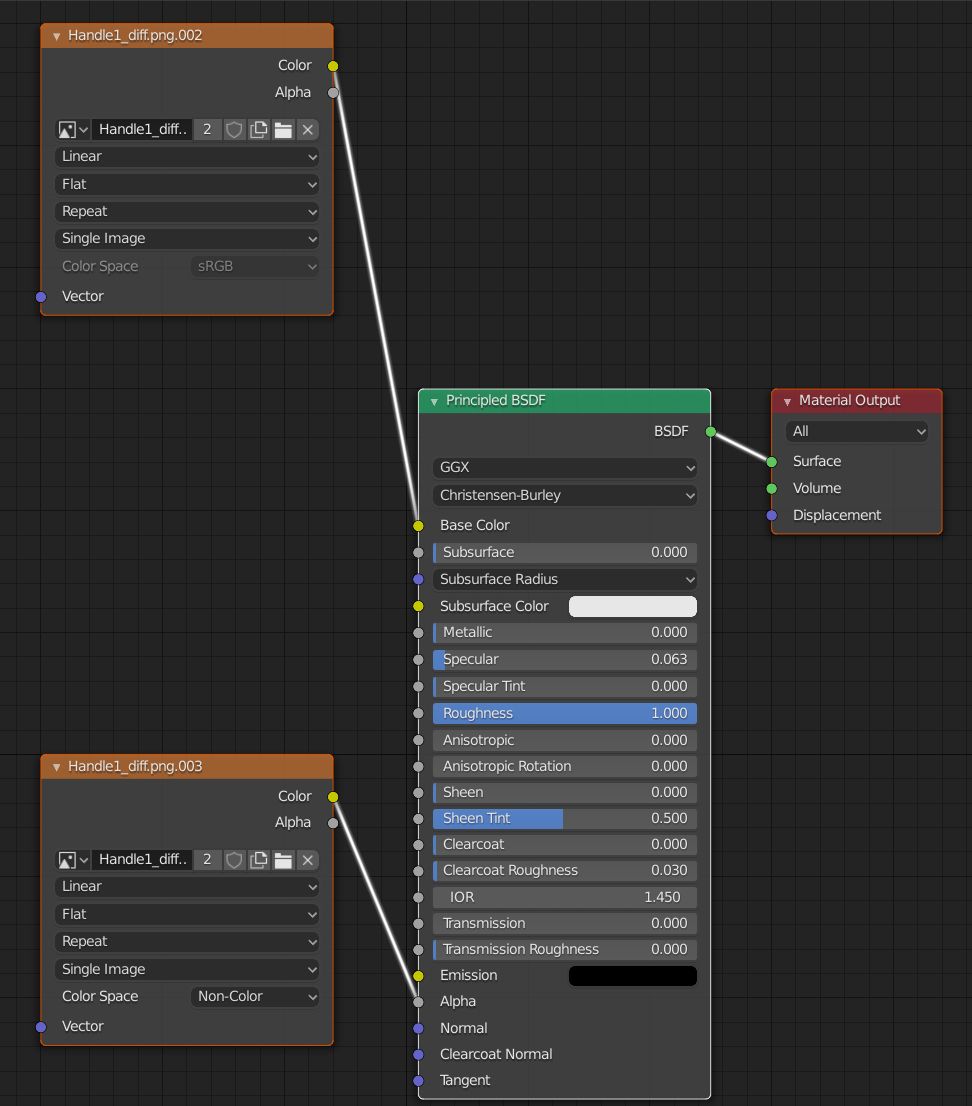The image size is (972, 1106).
Task: Unlink image with X in Handle1_diff.png.002 node
Action: tap(308, 130)
